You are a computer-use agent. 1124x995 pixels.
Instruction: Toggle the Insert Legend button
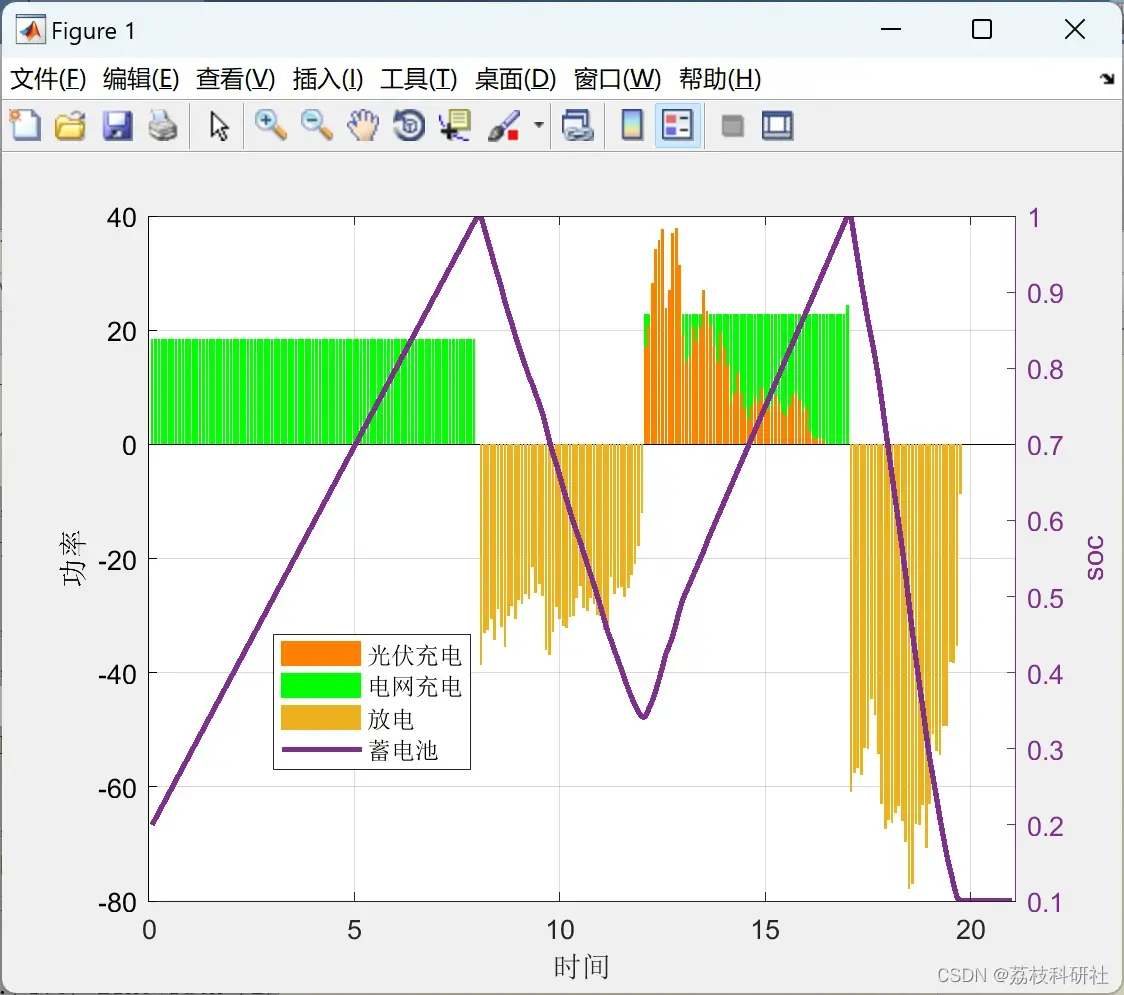(x=677, y=125)
